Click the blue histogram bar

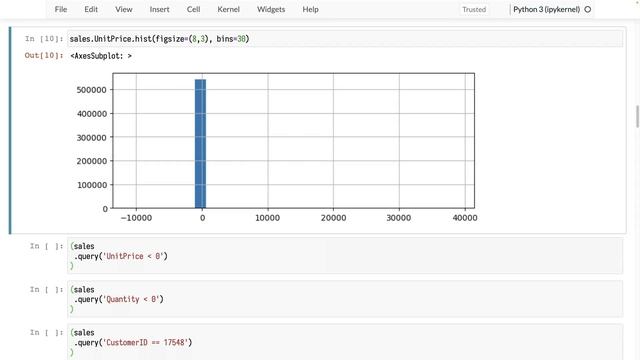(200, 144)
